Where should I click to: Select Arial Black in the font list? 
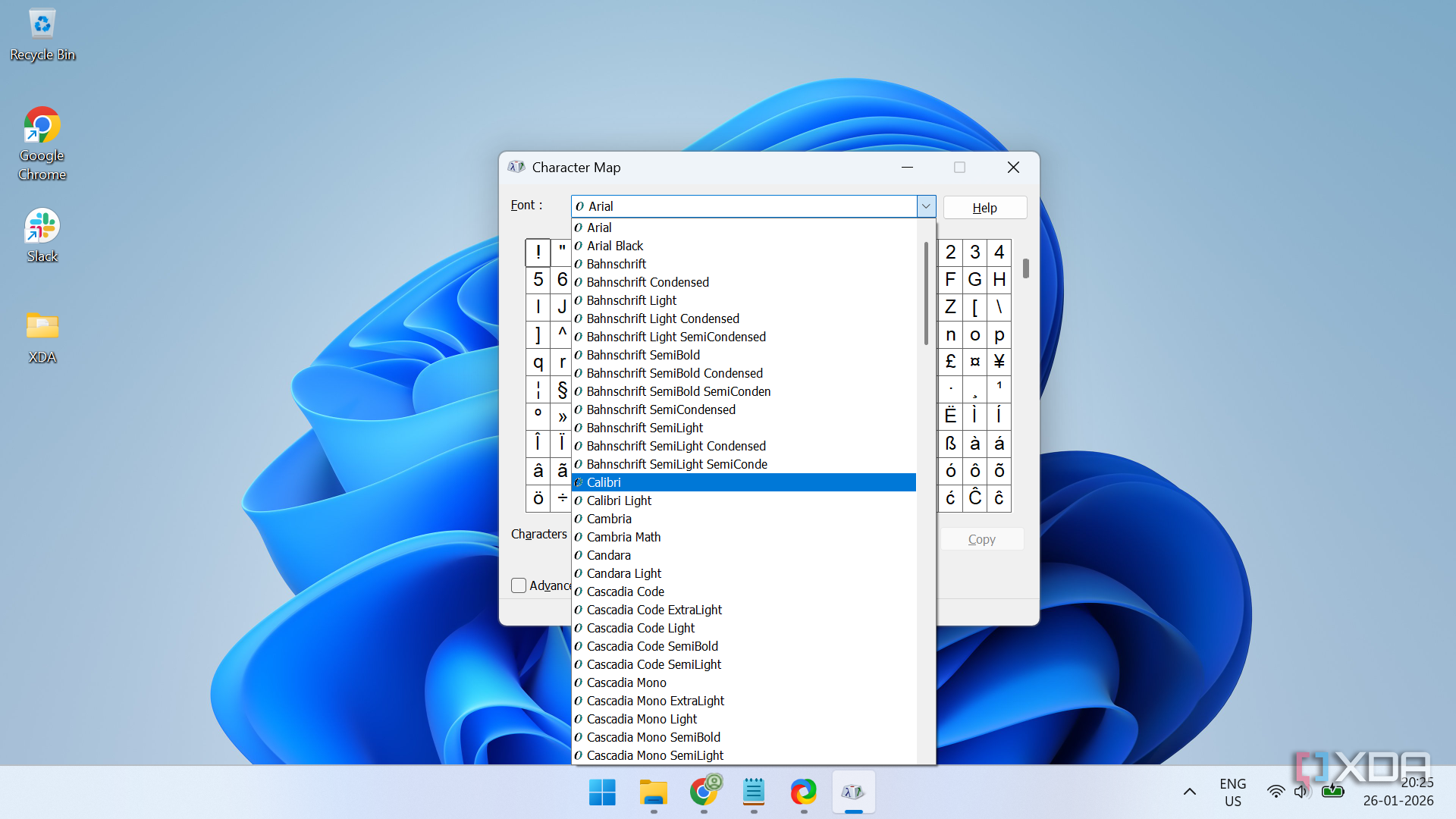tap(744, 246)
